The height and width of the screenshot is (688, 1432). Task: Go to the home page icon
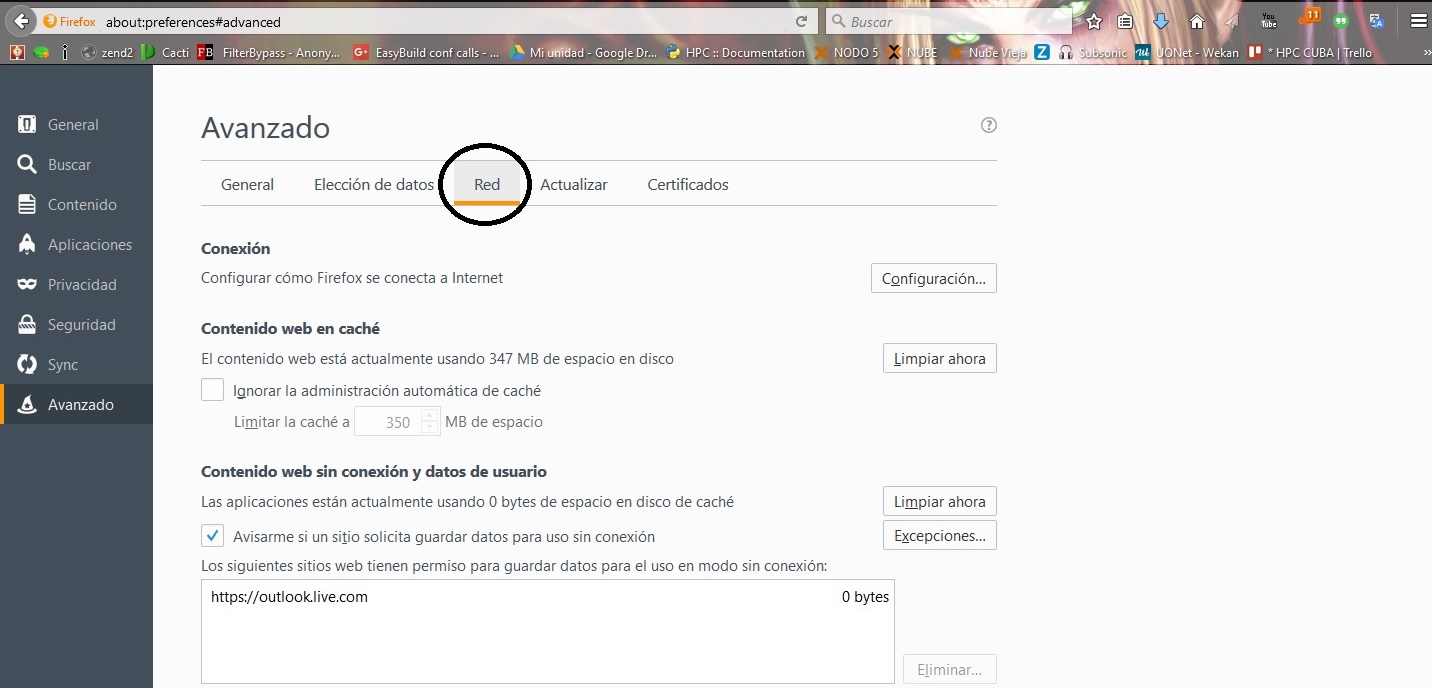pyautogui.click(x=1196, y=21)
